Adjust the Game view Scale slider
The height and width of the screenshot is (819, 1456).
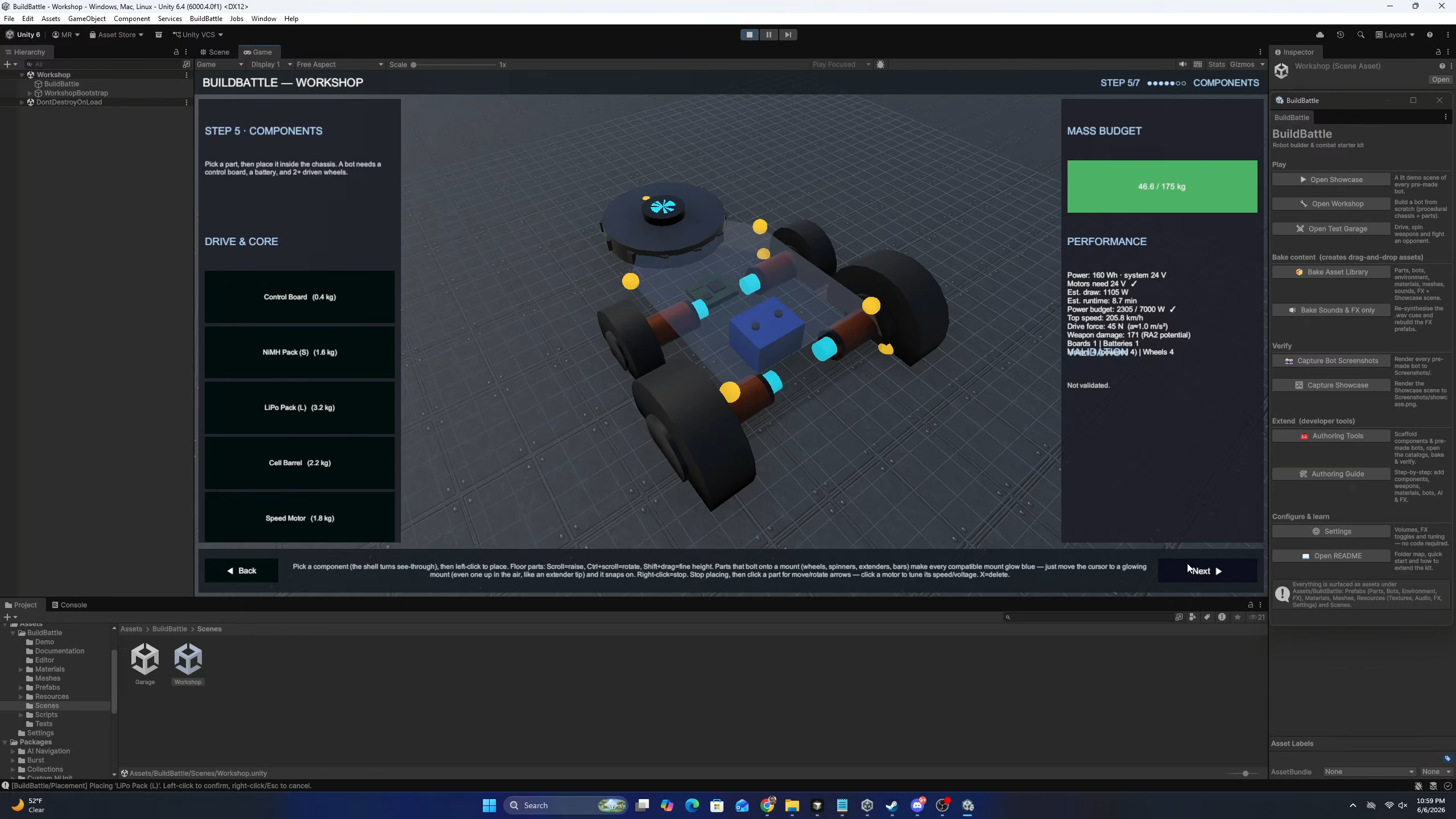[x=454, y=64]
